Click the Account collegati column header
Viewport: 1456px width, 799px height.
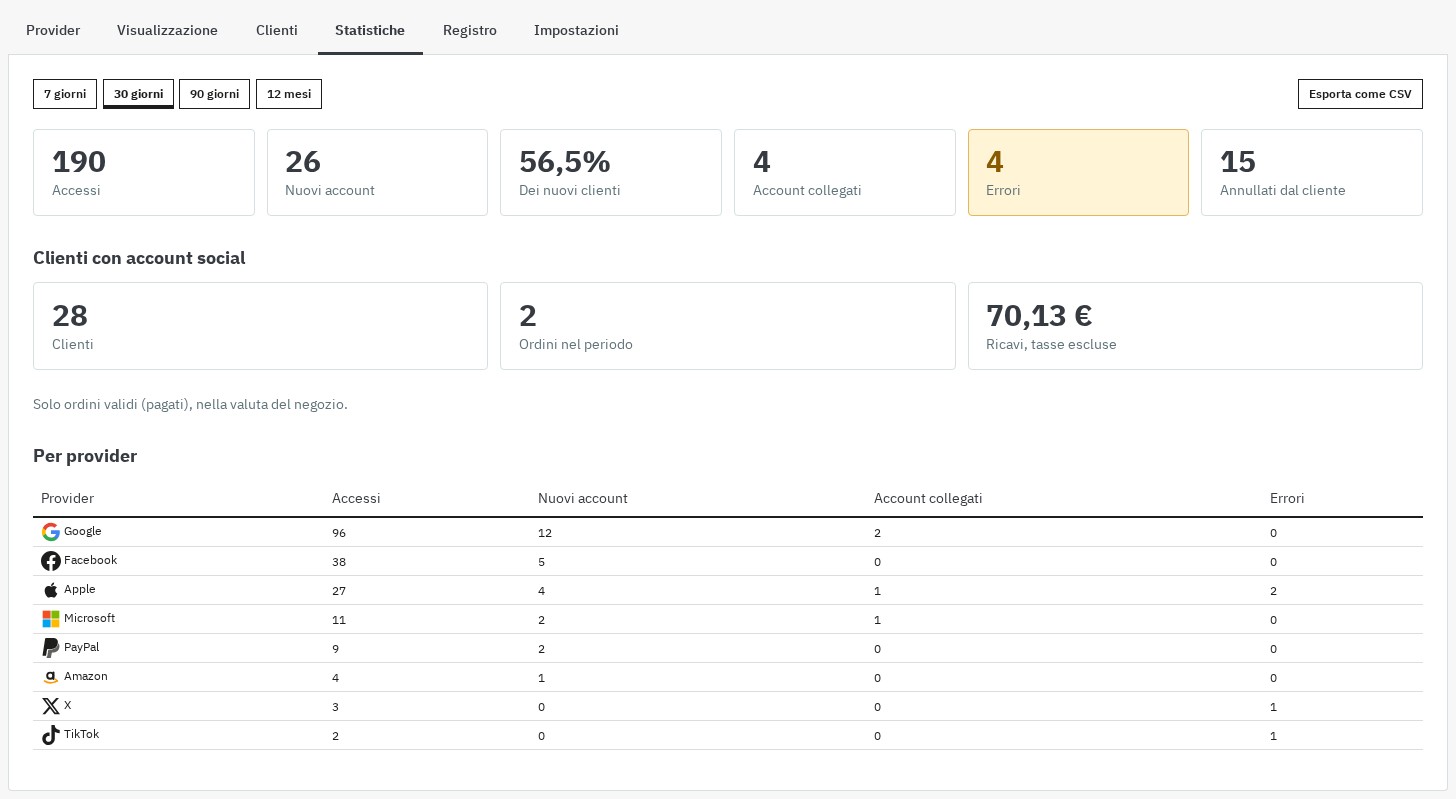click(928, 498)
